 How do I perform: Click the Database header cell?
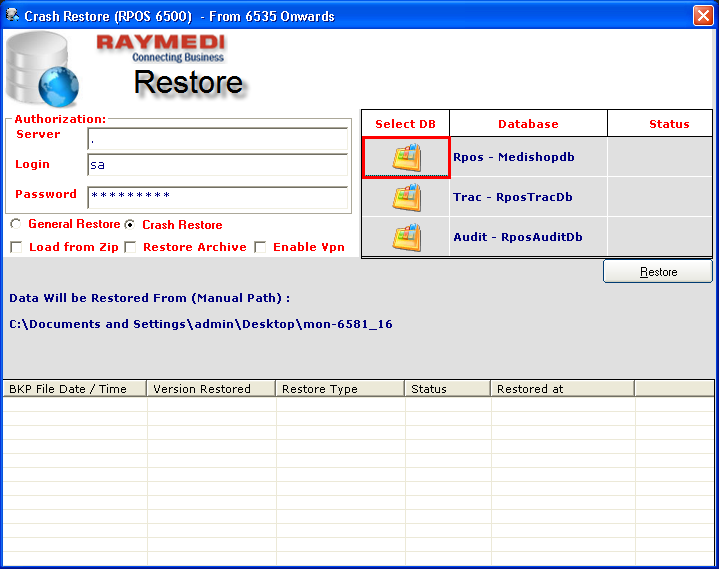click(x=528, y=124)
